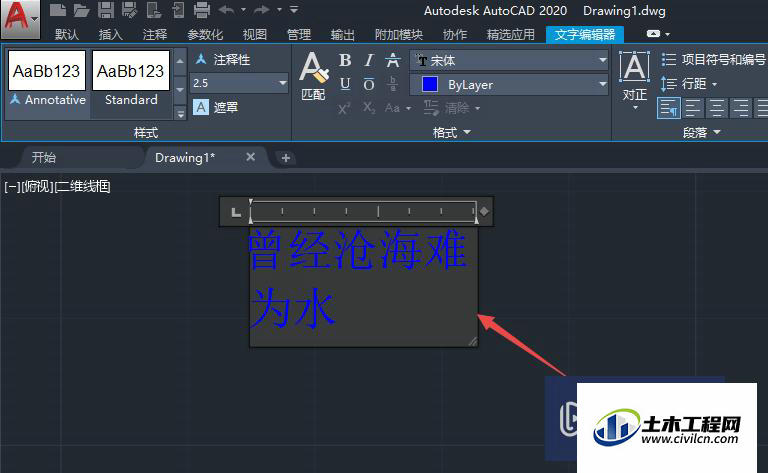This screenshot has height=473, width=768.
Task: Open the redo history dropdown arrow
Action: pyautogui.click(x=279, y=9)
